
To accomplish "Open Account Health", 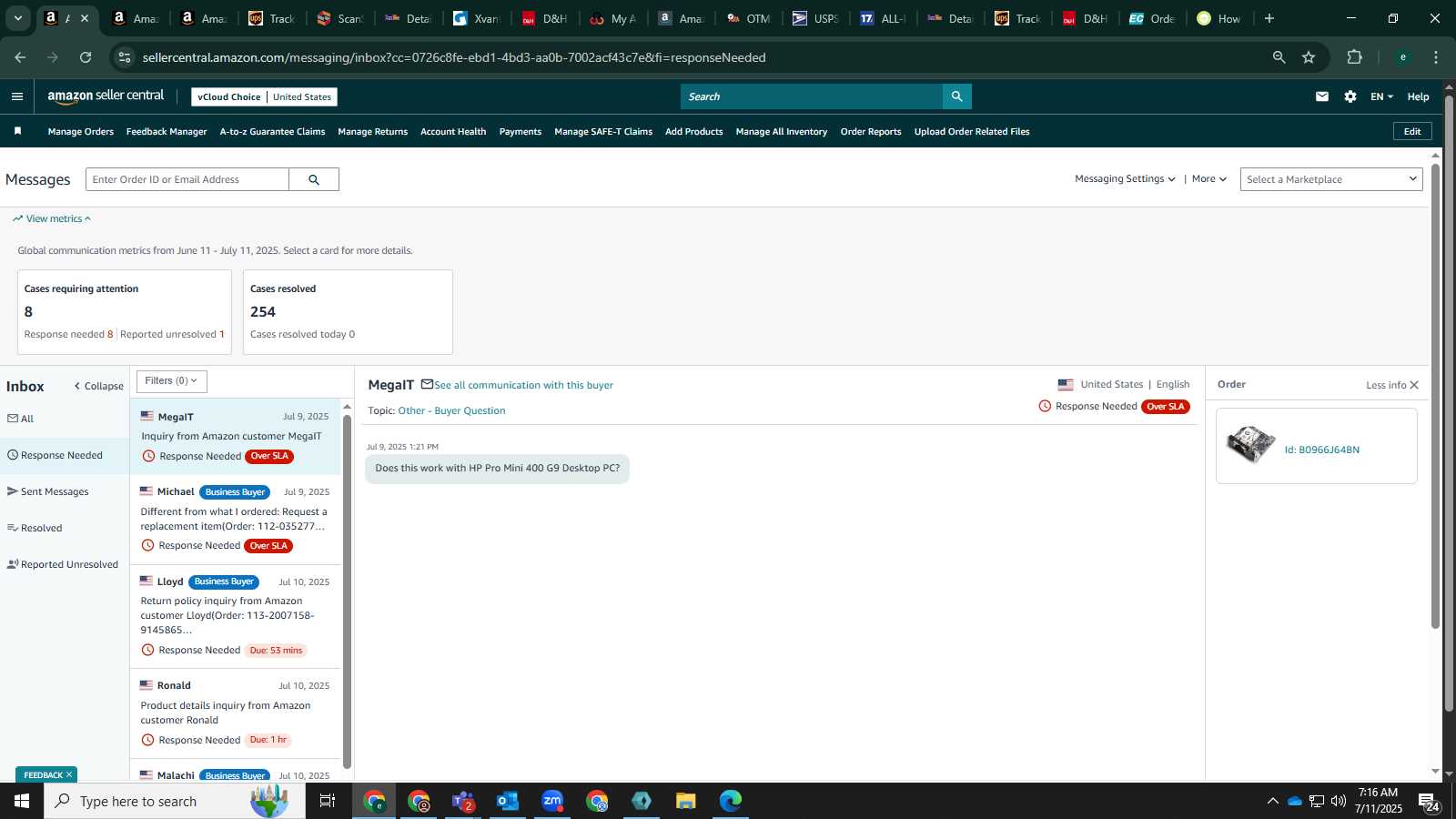I will pos(453,132).
